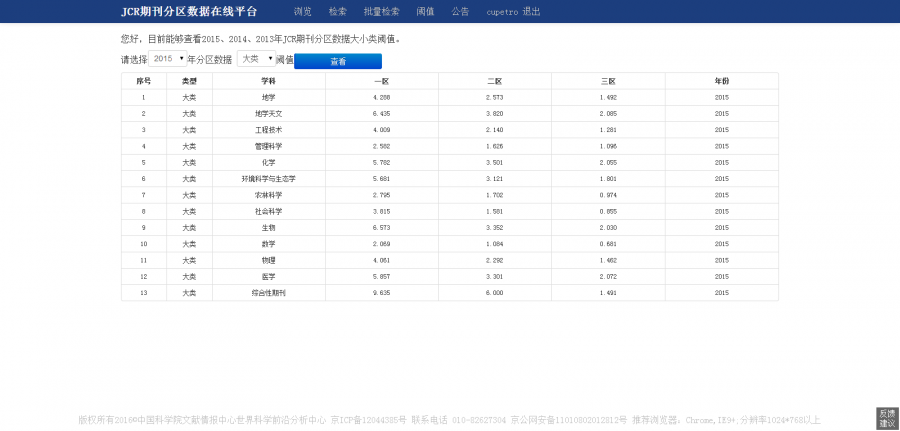This screenshot has height=431, width=900.
Task: Open the 检索 navigation item
Action: pos(338,11)
